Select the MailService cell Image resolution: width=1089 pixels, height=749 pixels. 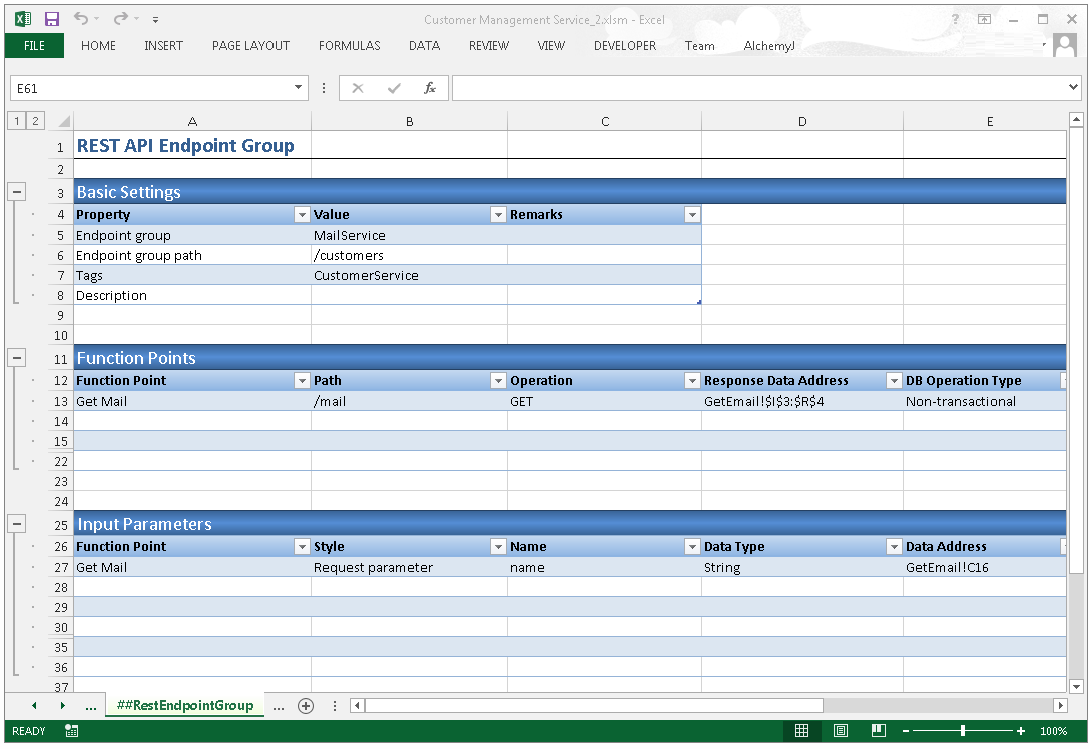[409, 236]
